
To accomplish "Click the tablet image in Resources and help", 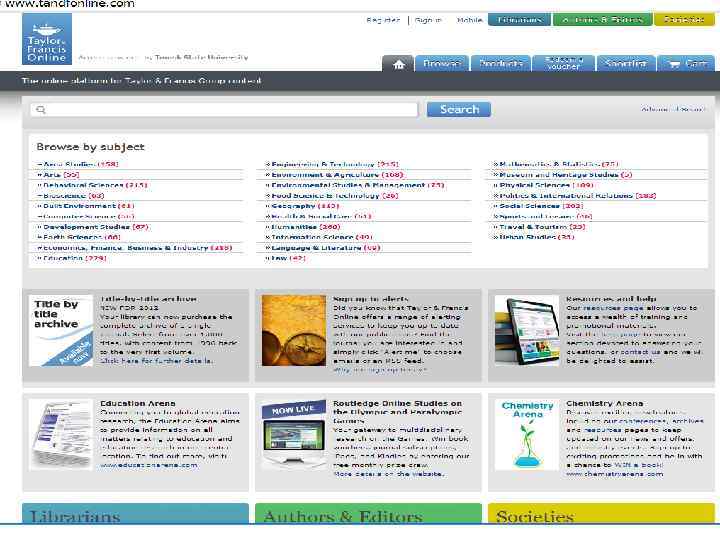I will click(527, 331).
